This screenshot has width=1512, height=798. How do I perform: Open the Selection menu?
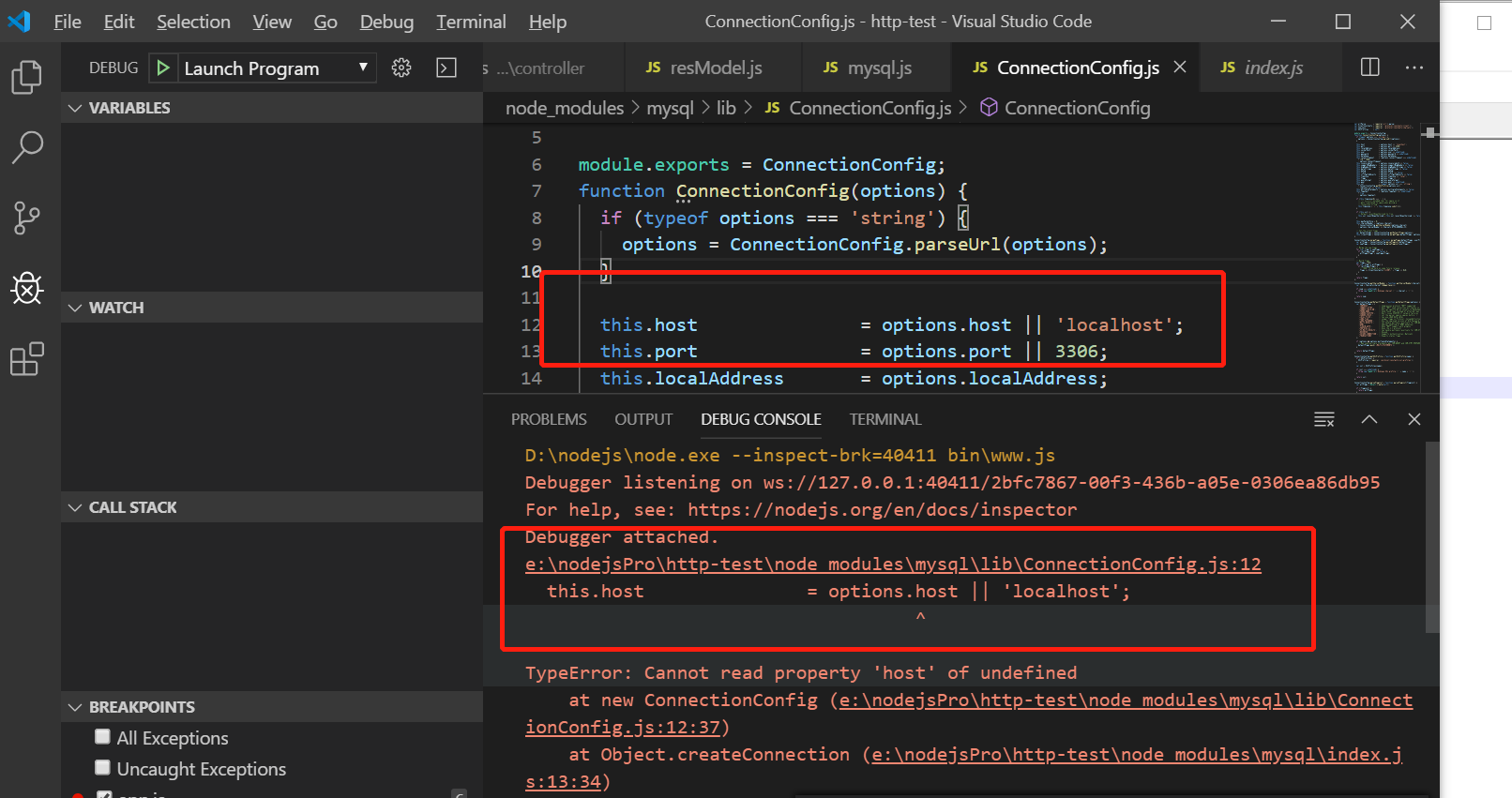[193, 21]
